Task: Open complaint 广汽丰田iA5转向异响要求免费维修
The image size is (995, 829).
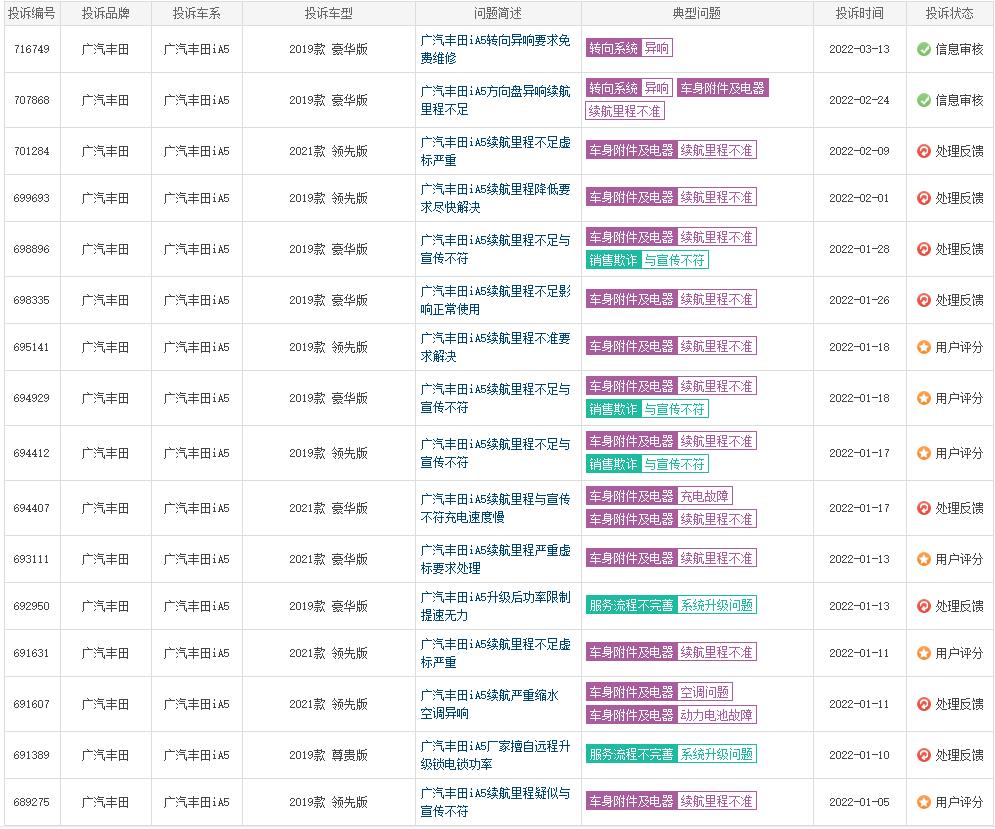Action: pos(495,49)
